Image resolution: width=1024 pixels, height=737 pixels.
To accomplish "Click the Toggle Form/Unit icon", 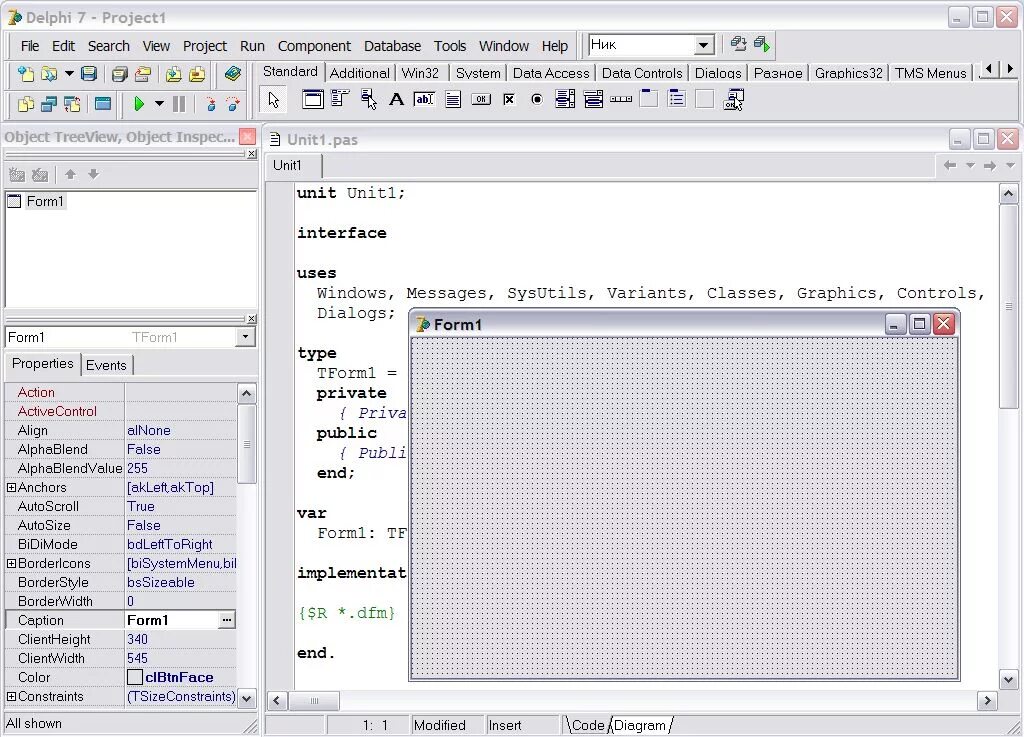I will pyautogui.click(x=72, y=104).
